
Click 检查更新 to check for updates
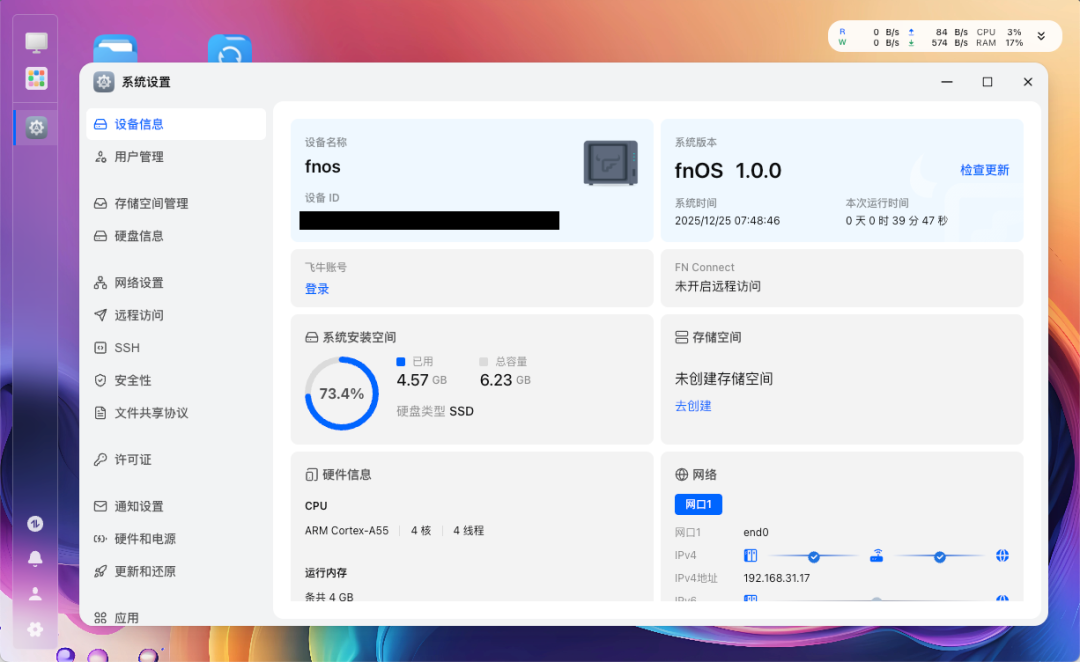pyautogui.click(x=983, y=170)
